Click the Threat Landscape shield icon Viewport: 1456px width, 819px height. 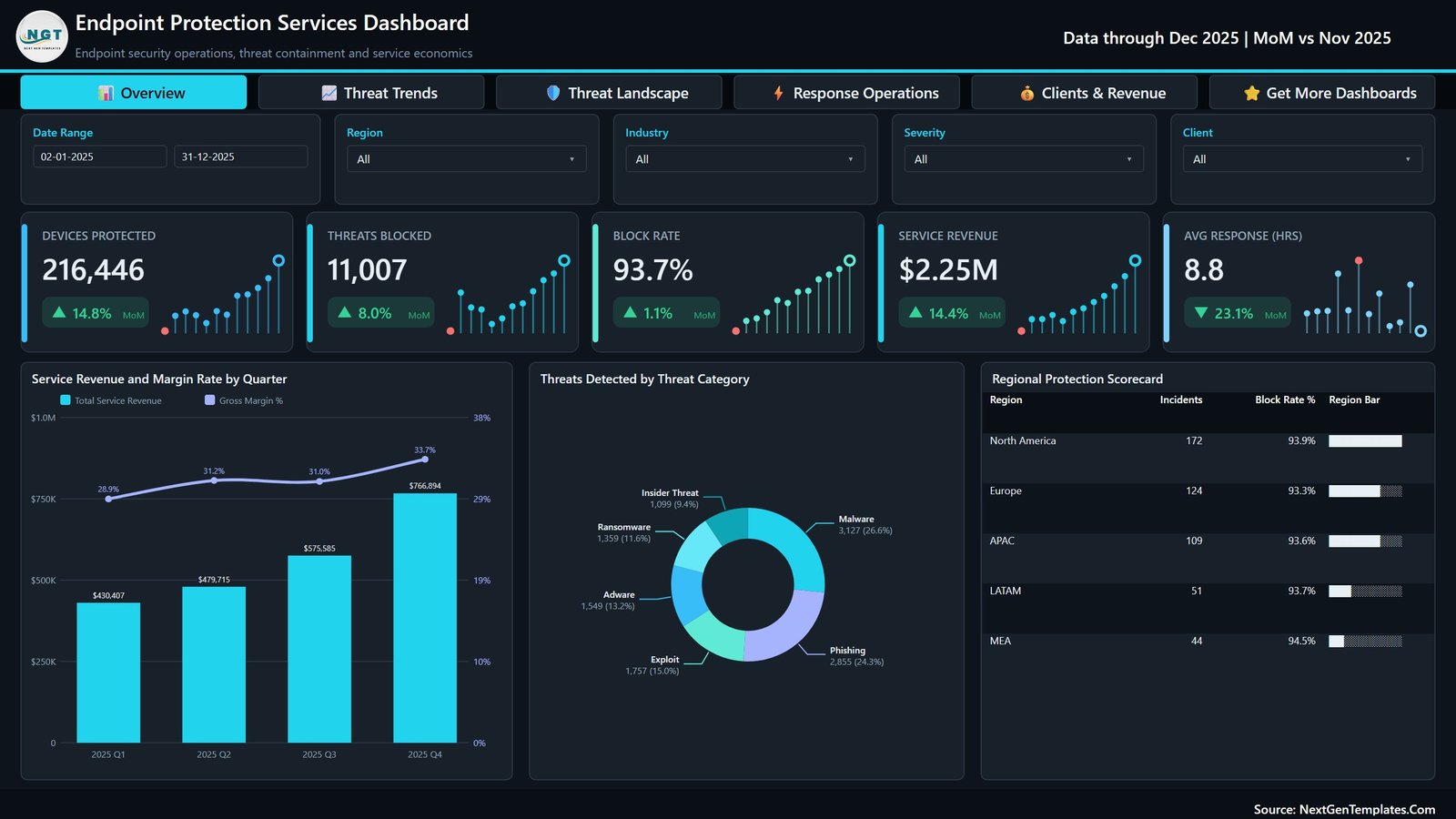(x=553, y=93)
